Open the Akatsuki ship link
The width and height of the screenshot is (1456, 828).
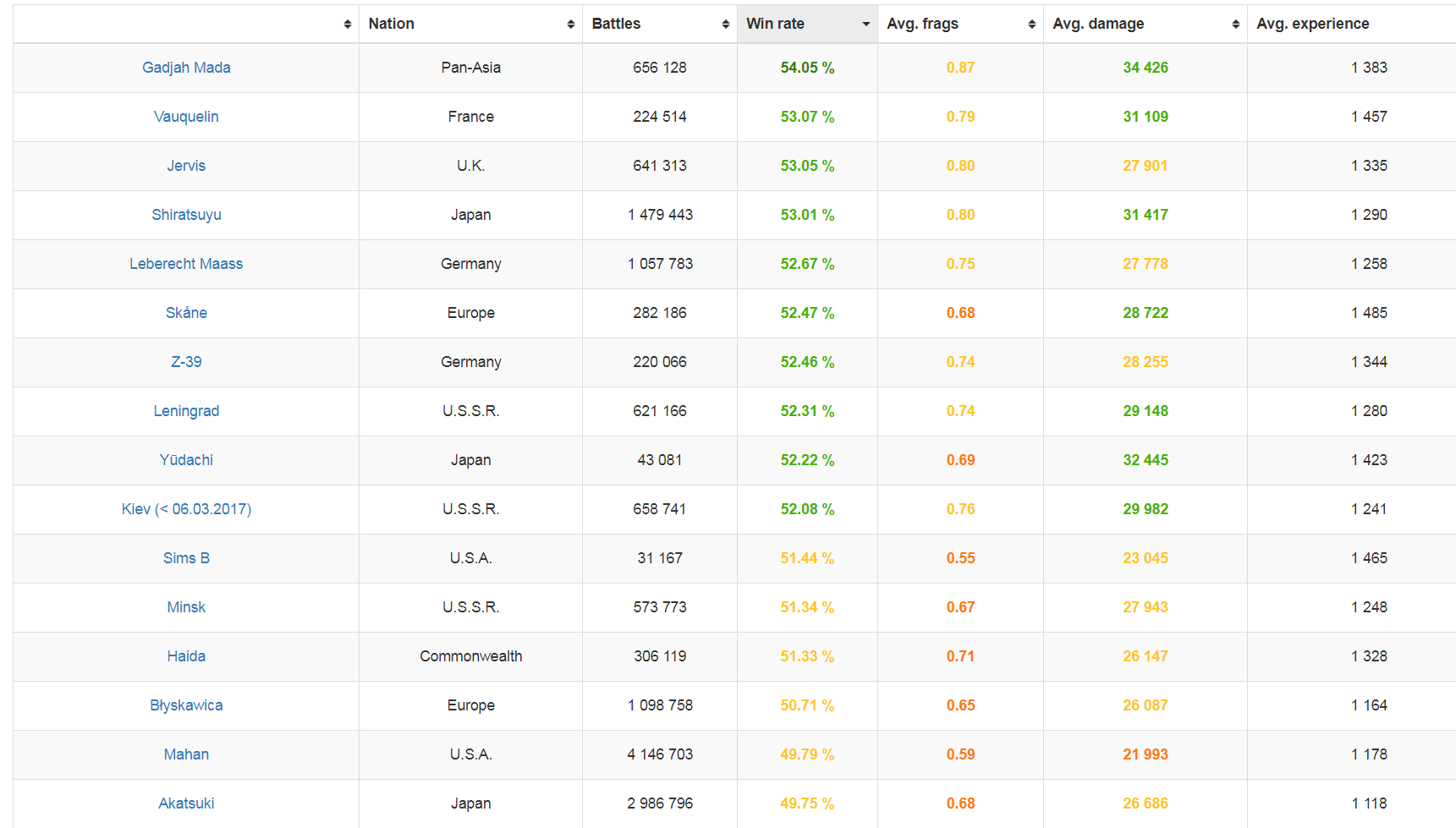(186, 803)
